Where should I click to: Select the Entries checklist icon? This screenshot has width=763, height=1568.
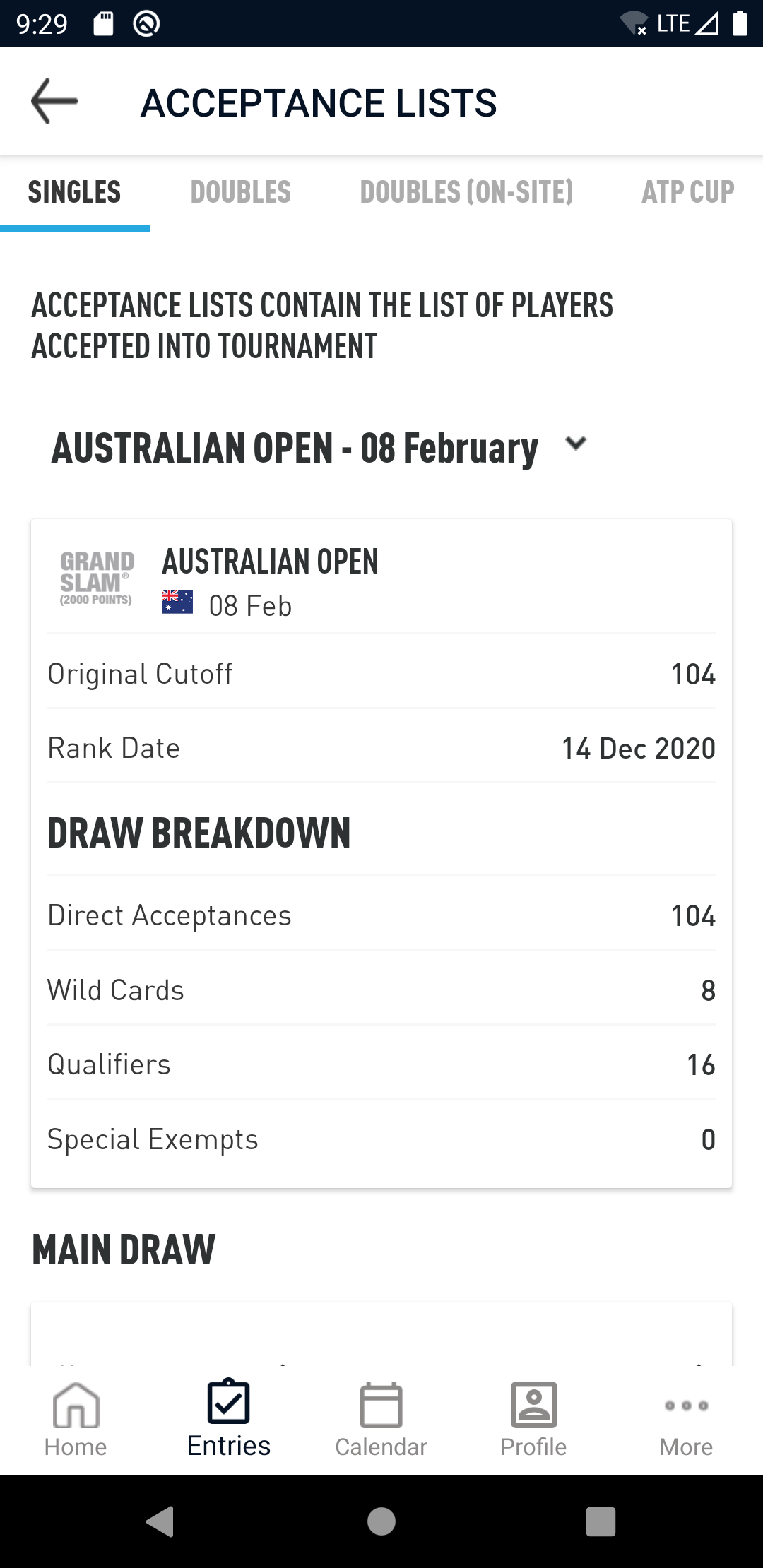(x=228, y=1401)
